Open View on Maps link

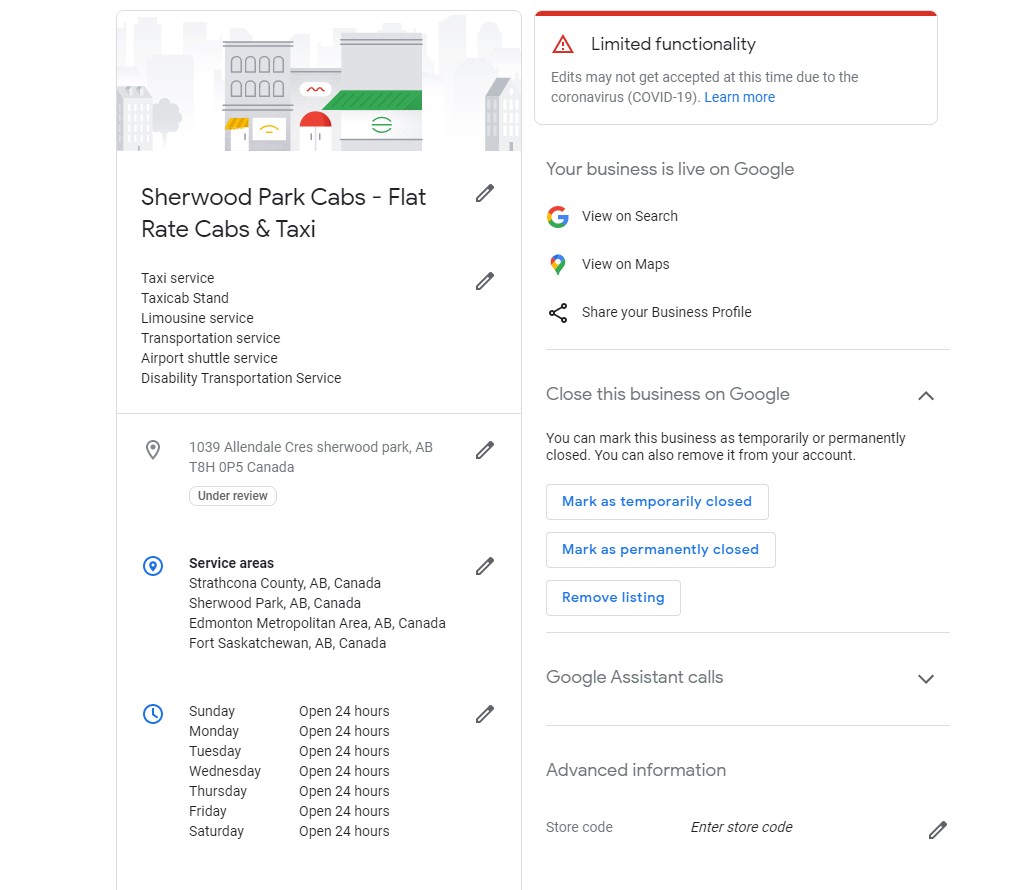tap(626, 264)
